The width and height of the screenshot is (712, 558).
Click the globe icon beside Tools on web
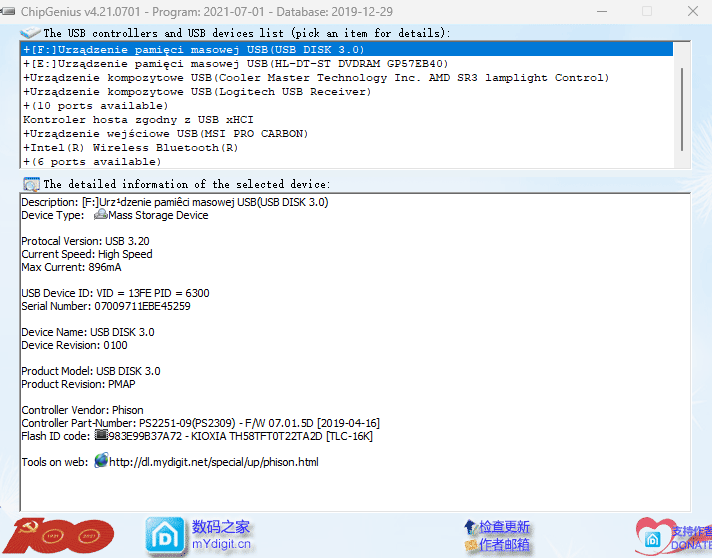pos(101,460)
